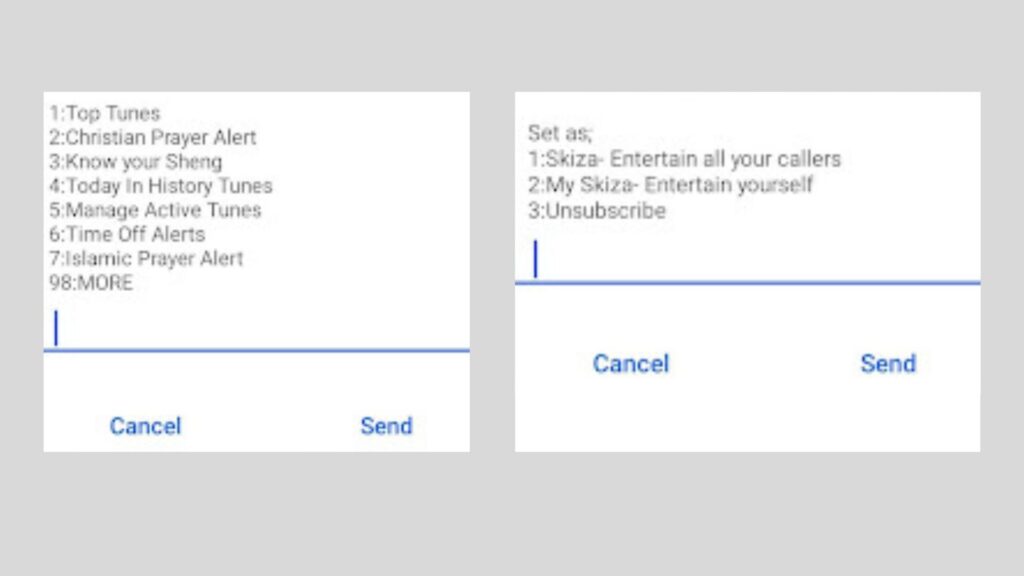Select 2:My Skiza- Entertain yourself
The image size is (1024, 576).
click(671, 185)
